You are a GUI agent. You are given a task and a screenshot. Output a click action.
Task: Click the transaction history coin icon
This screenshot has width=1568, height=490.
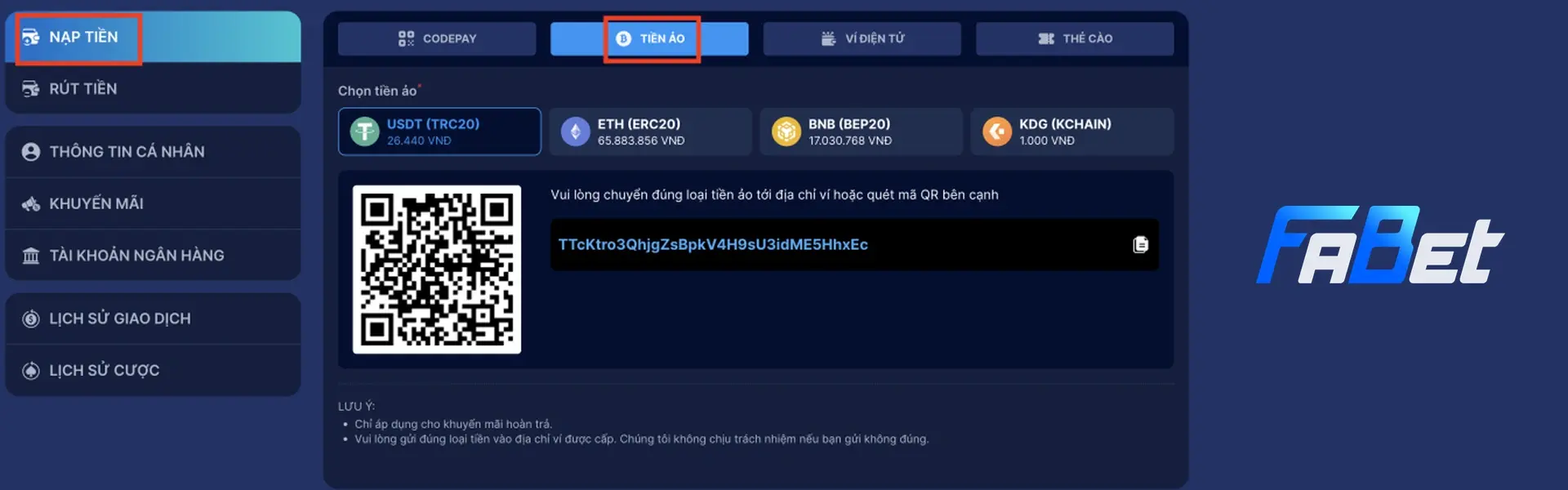(x=31, y=318)
